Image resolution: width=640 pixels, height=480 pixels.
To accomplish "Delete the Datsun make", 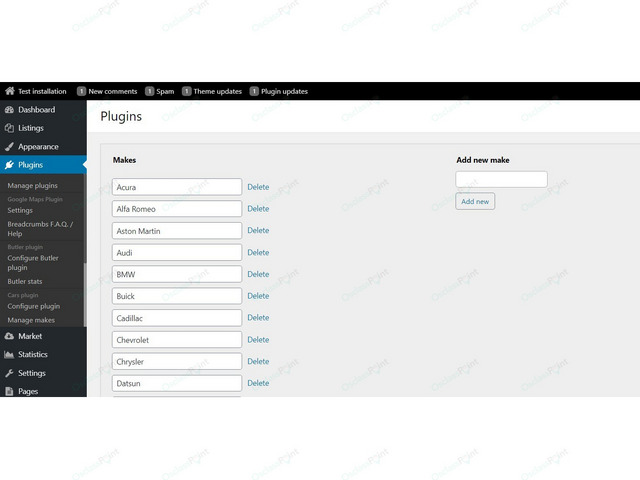I will 258,383.
